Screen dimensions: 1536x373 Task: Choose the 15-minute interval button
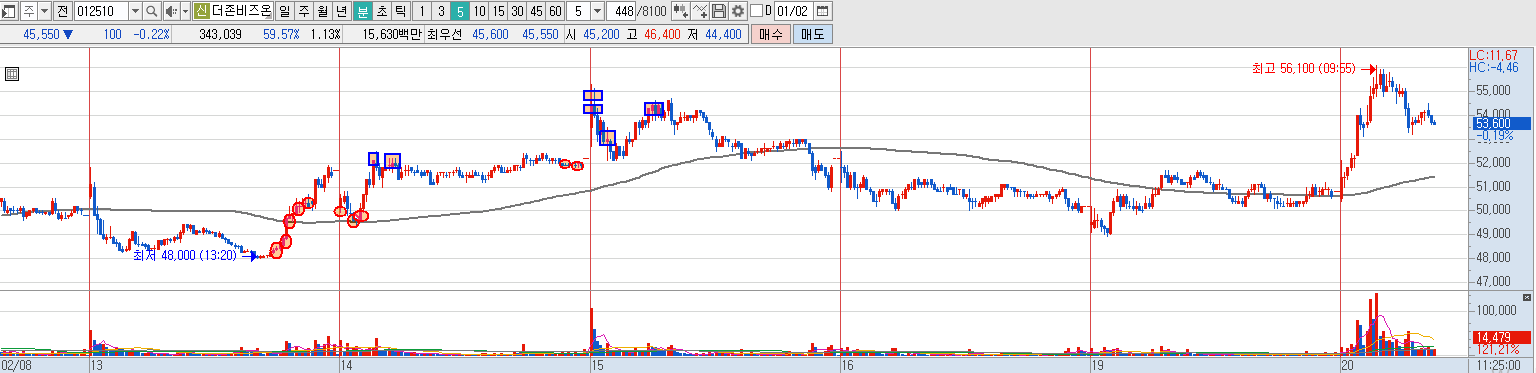coord(498,11)
